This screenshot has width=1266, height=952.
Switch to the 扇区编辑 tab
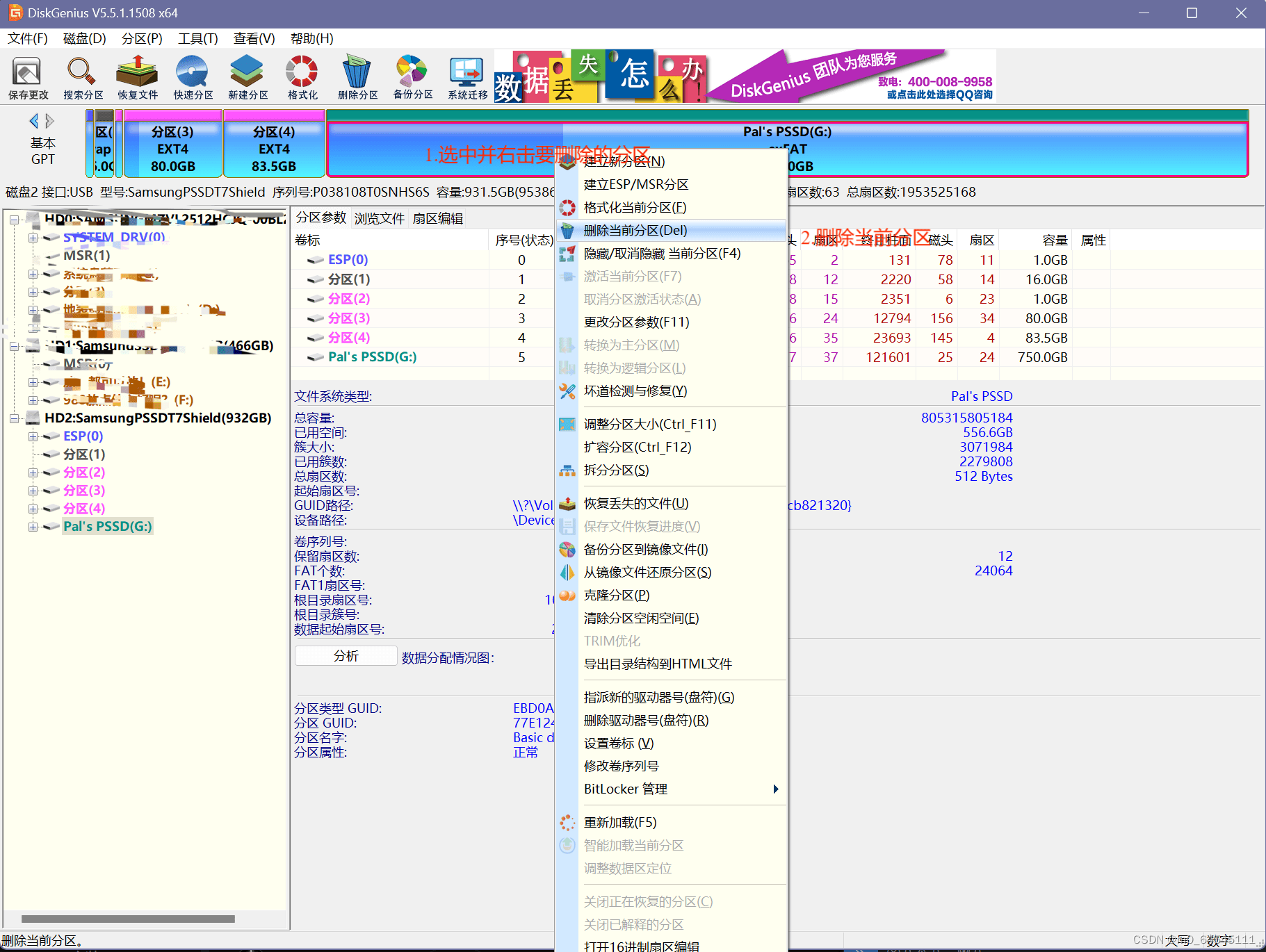(x=438, y=218)
